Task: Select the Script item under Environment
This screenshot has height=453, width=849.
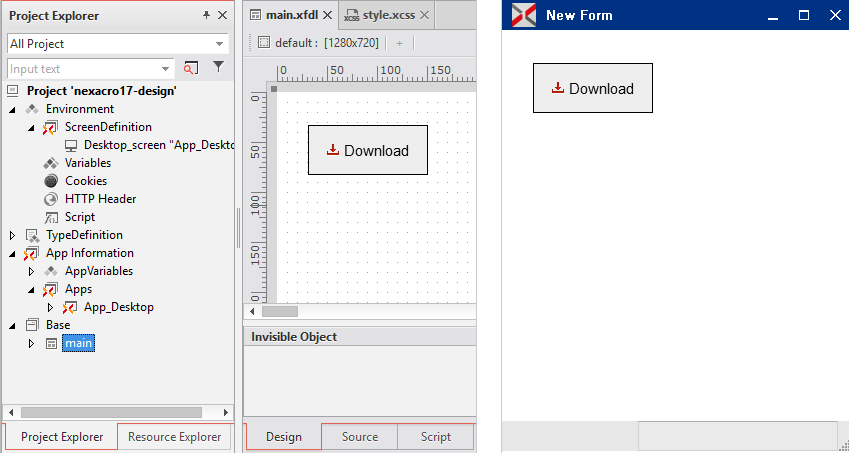Action: pos(80,217)
